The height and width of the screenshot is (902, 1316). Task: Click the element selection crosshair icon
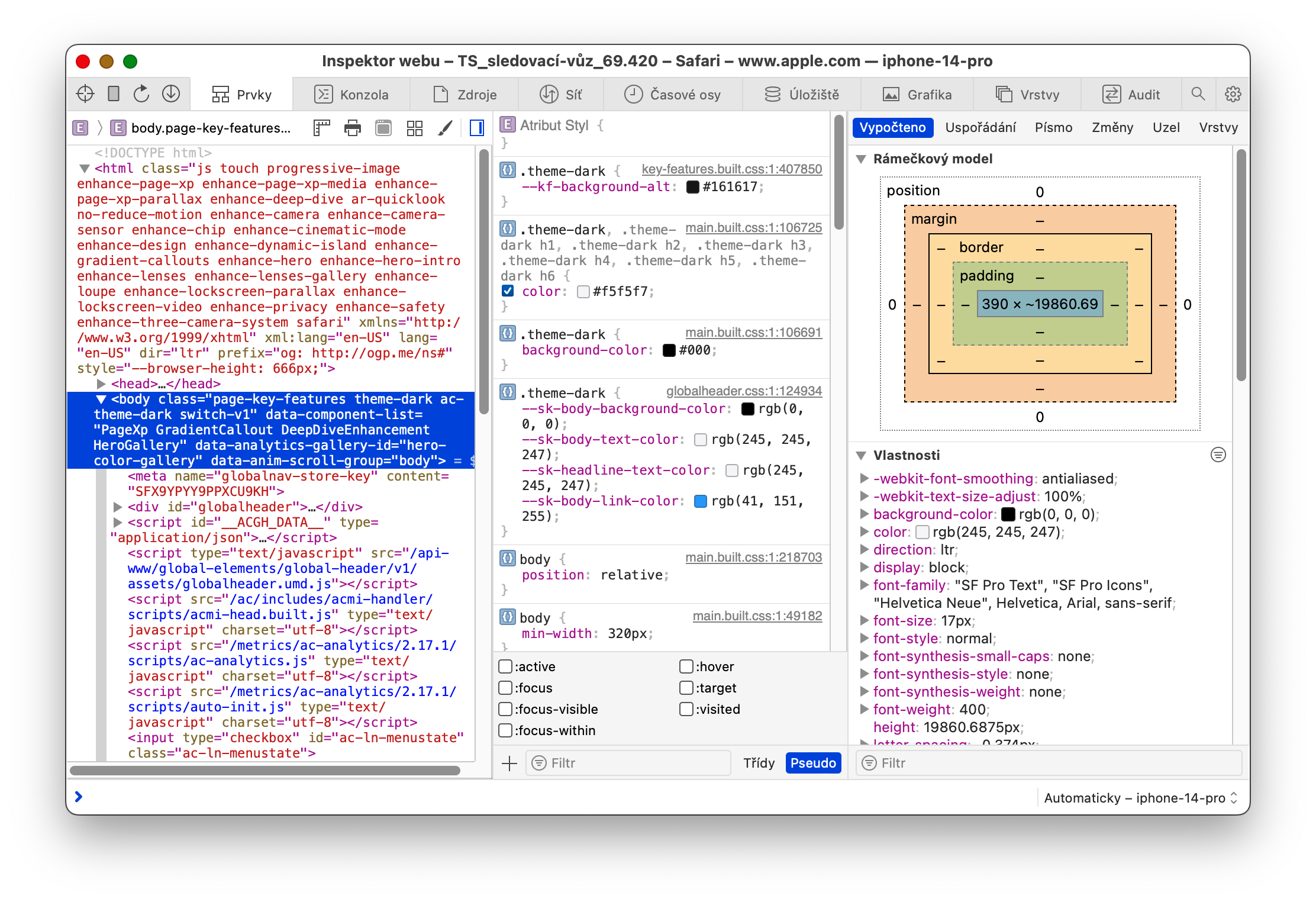click(x=85, y=94)
